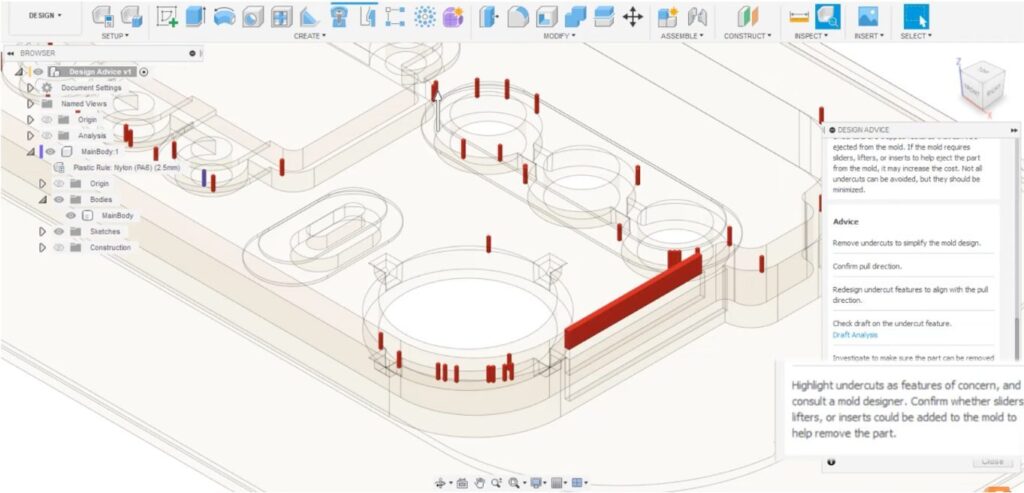Hide the MainBody:1 component

50,151
